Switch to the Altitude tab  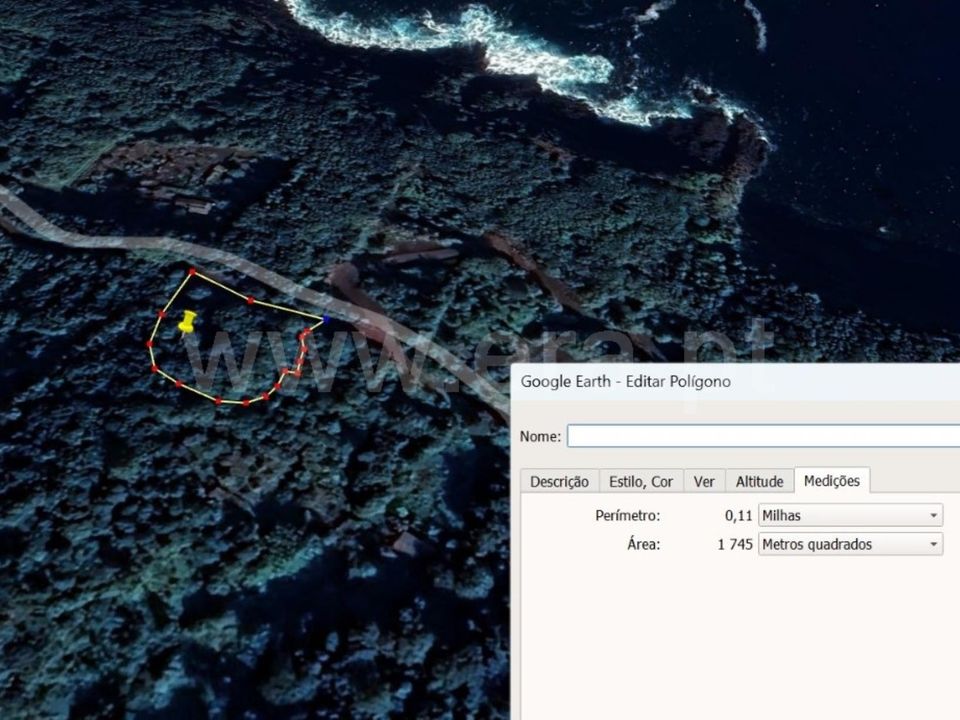[759, 481]
